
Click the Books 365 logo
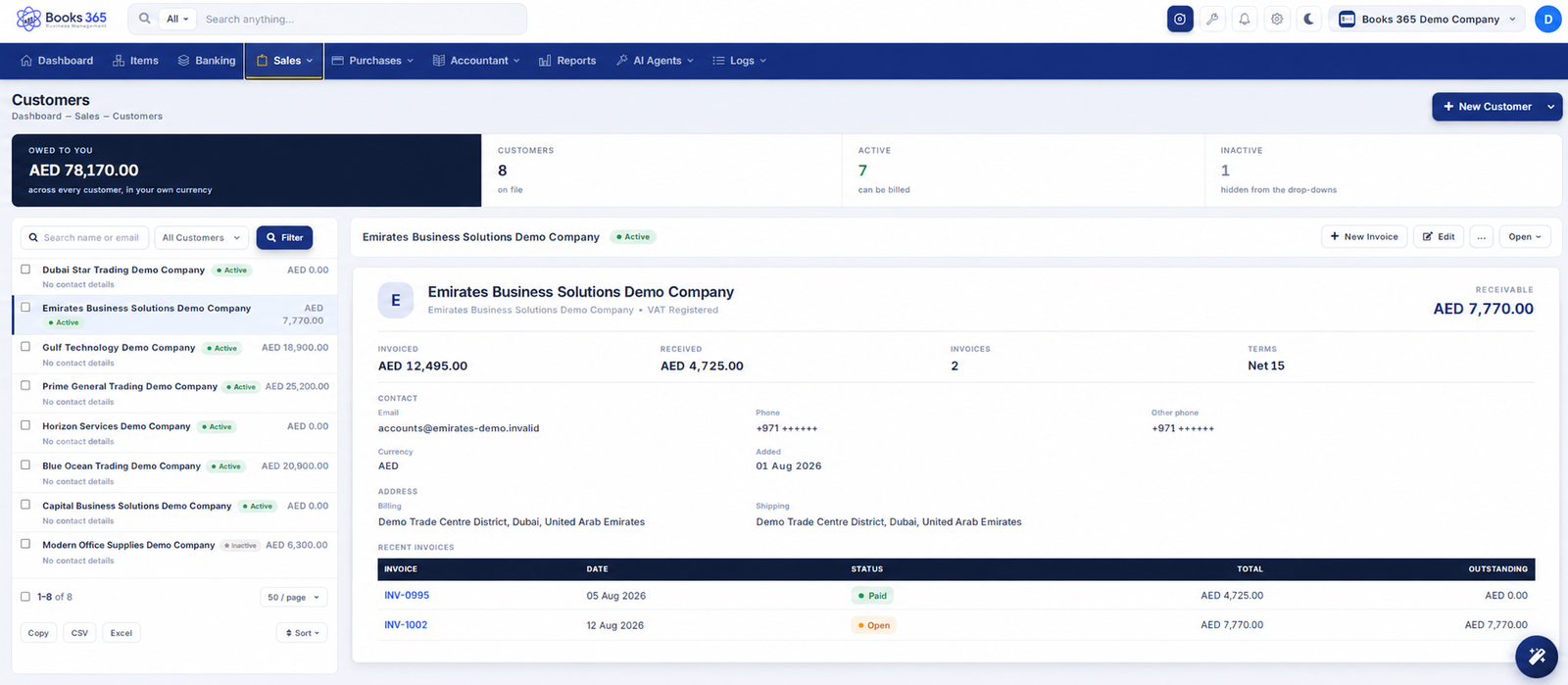pyautogui.click(x=62, y=19)
